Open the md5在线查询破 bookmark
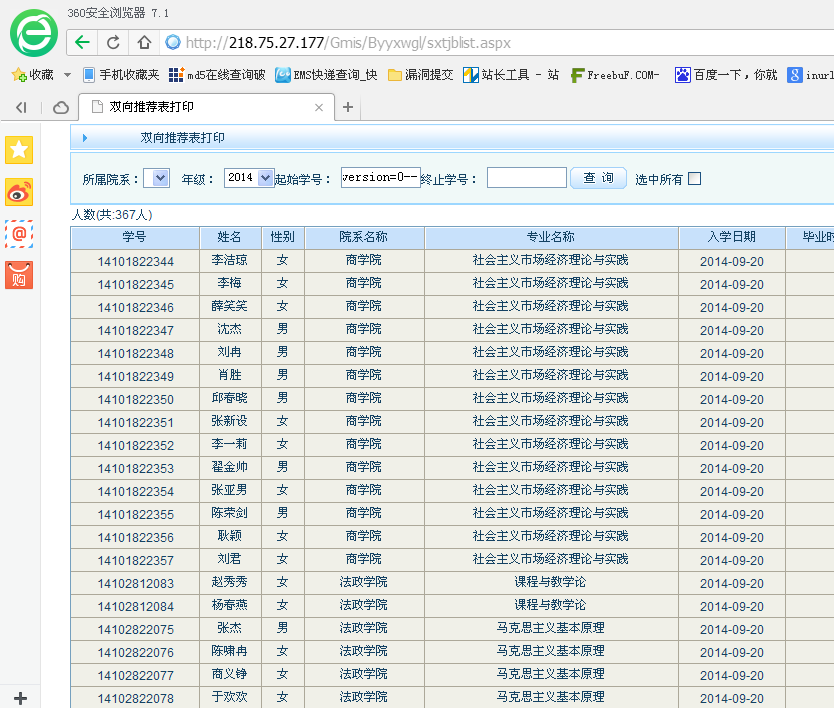The width and height of the screenshot is (834, 708). (217, 75)
